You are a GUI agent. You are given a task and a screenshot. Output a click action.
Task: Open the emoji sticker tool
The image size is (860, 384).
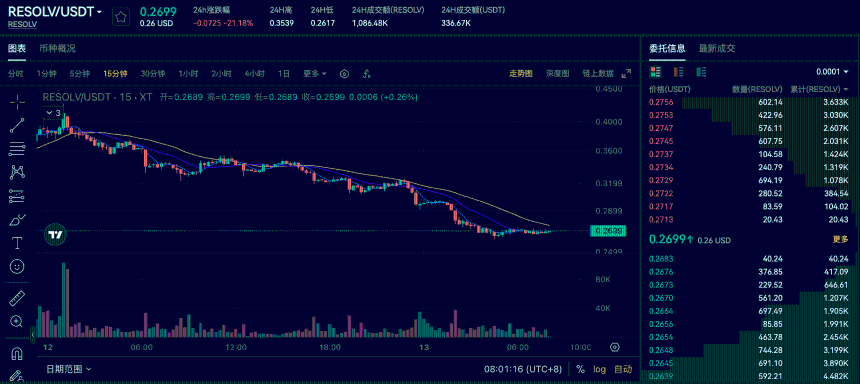(x=18, y=267)
